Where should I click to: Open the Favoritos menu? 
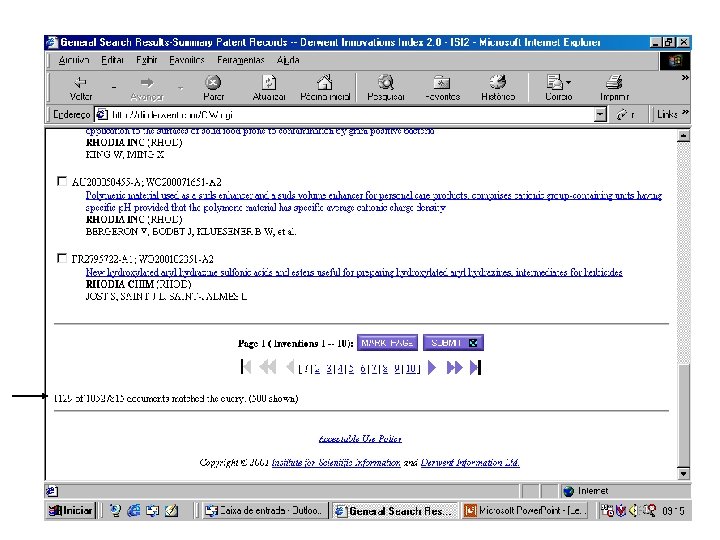(186, 60)
